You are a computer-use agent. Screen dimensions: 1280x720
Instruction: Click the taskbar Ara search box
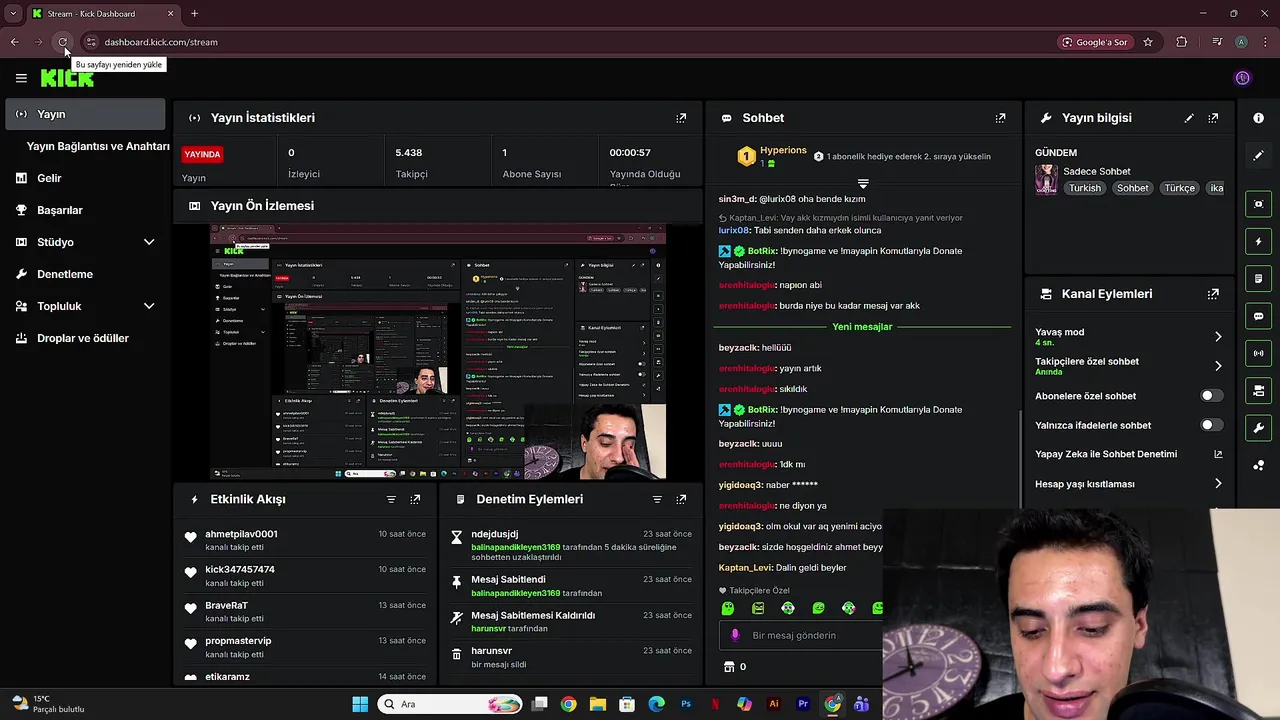450,704
